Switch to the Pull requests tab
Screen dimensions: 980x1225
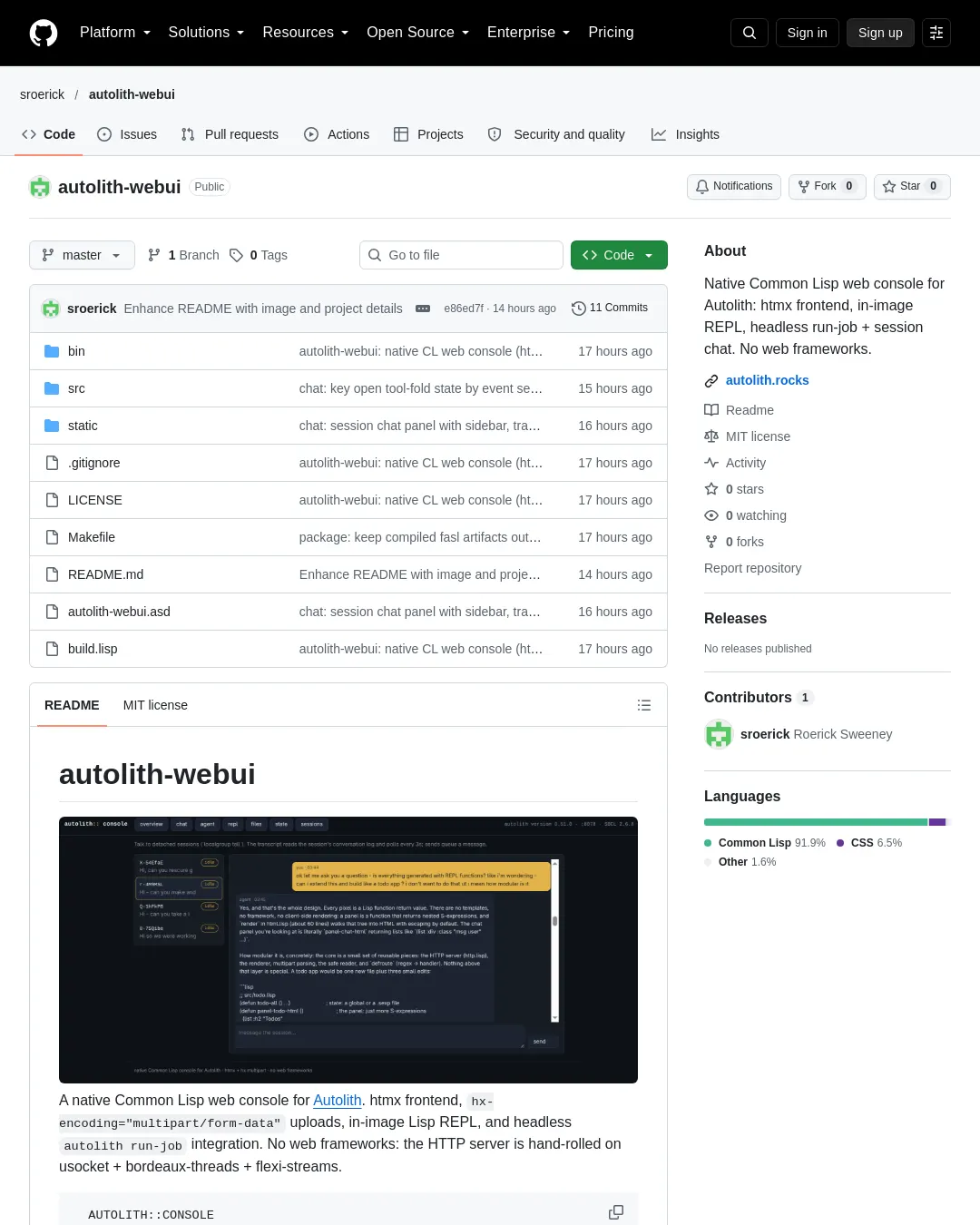pos(230,134)
